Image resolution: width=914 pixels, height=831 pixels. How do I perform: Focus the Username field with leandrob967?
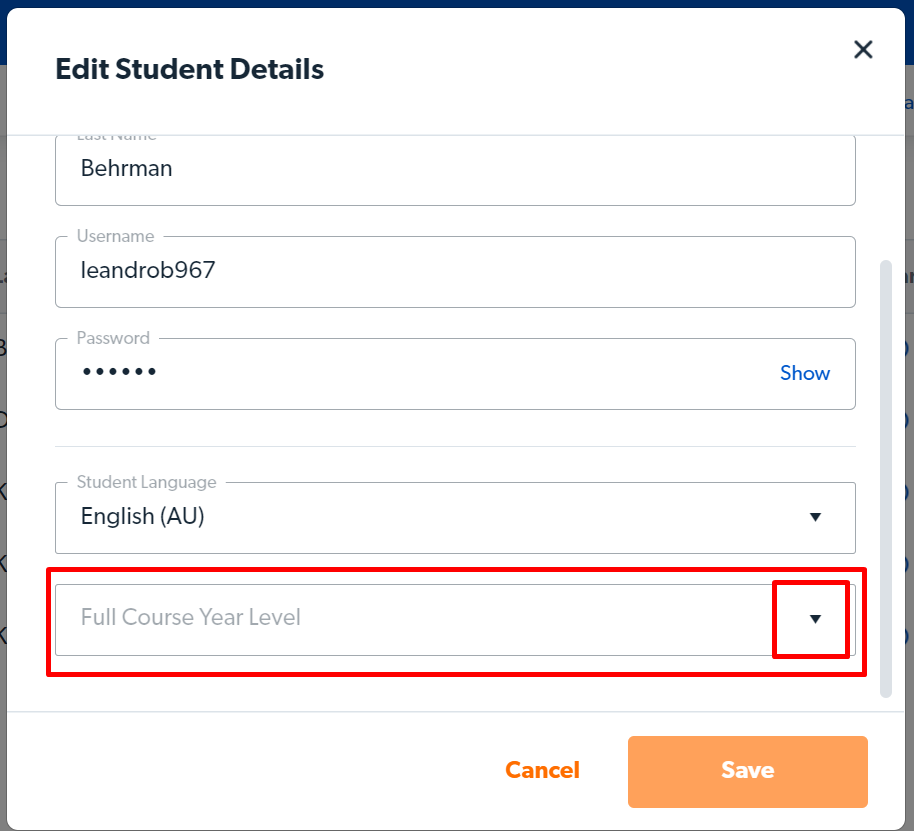coord(455,272)
